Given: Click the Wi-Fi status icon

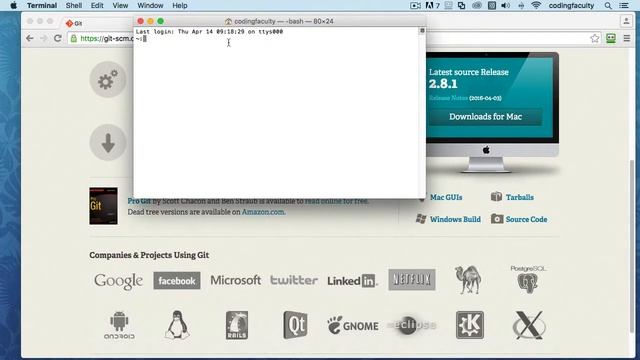Looking at the screenshot, I should click(536, 5).
